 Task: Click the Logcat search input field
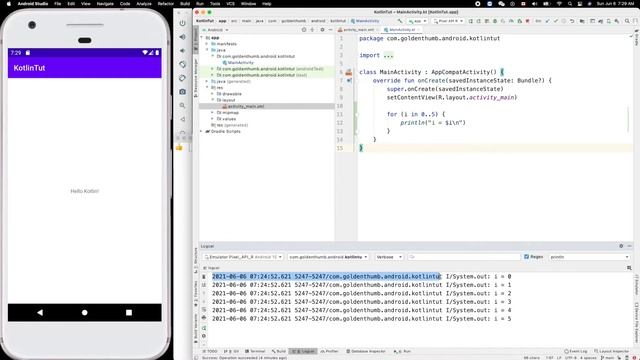pyautogui.click(x=464, y=257)
